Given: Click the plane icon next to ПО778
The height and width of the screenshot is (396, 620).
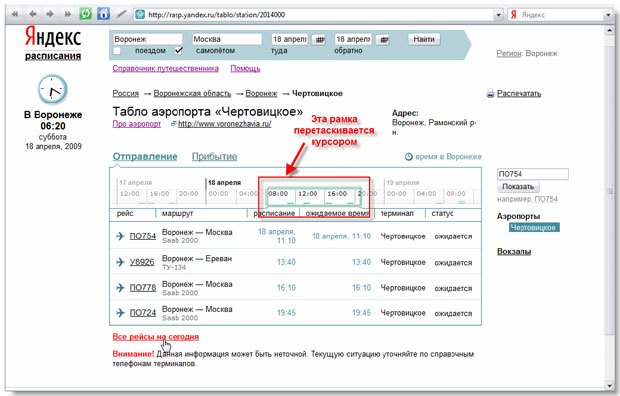Looking at the screenshot, I should point(120,288).
